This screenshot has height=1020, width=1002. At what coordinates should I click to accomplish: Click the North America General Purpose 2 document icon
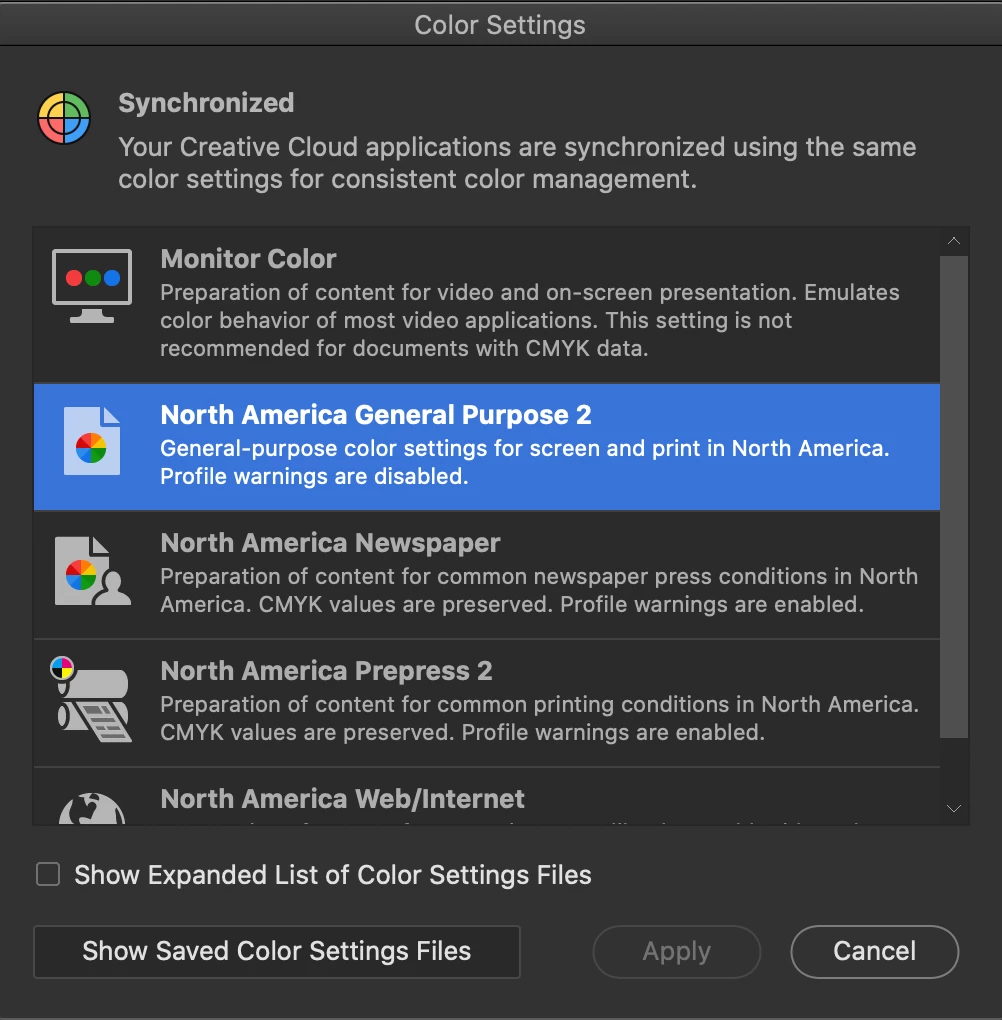[x=92, y=441]
